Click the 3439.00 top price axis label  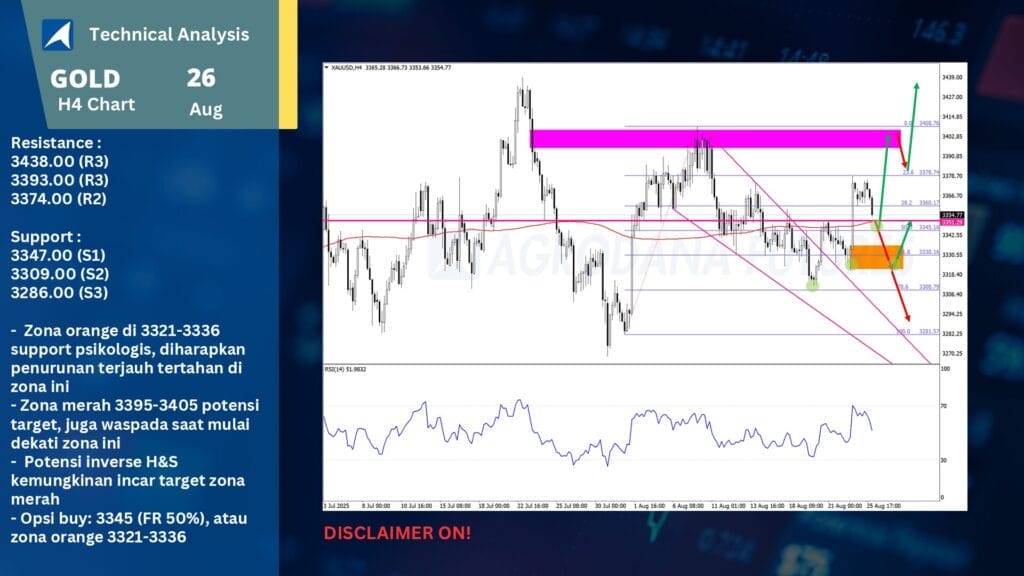pos(951,77)
